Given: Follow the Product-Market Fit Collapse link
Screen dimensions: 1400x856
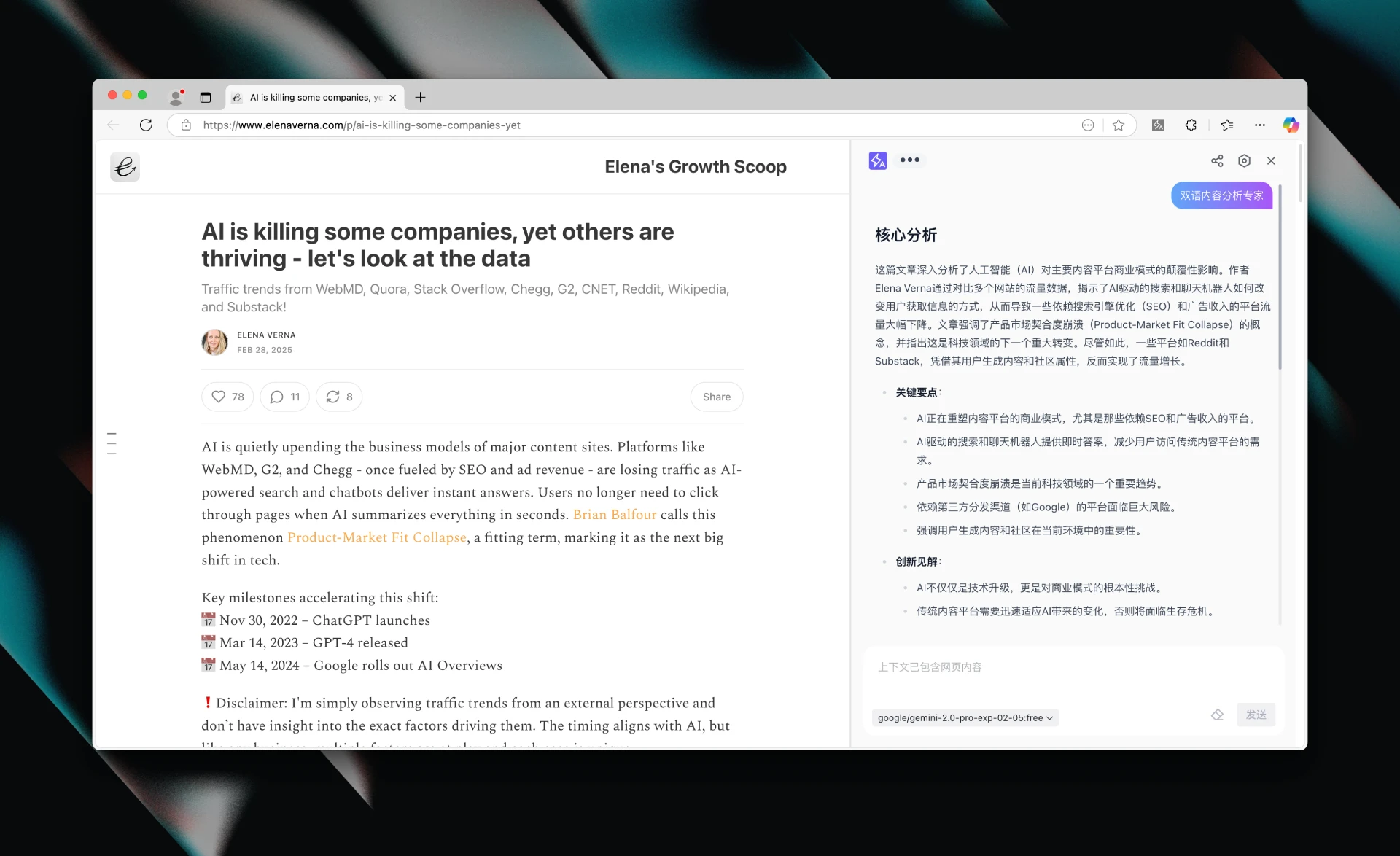Looking at the screenshot, I should pos(376,537).
